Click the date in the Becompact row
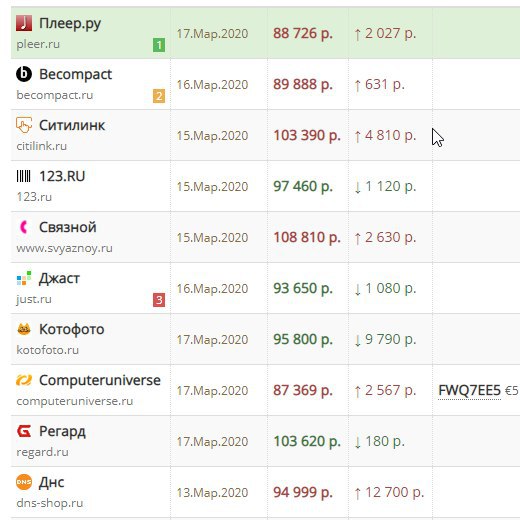Viewport: 520px width, 520px height. click(x=212, y=85)
